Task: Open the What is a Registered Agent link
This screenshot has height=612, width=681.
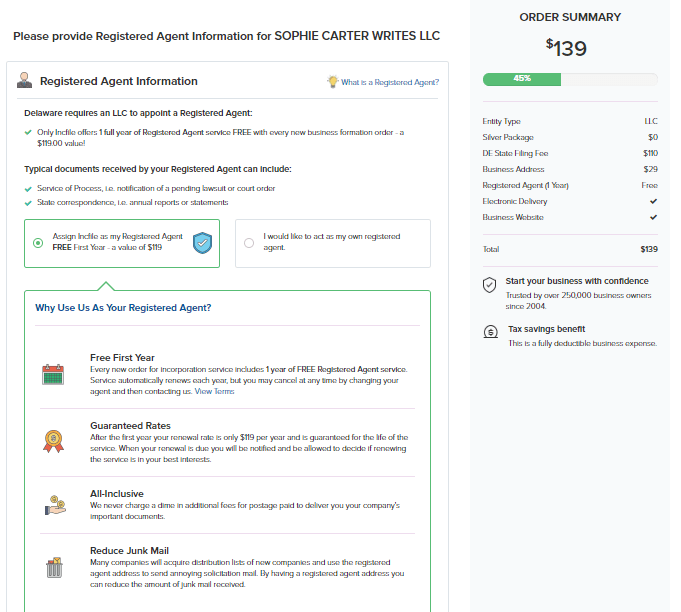Action: coord(389,82)
